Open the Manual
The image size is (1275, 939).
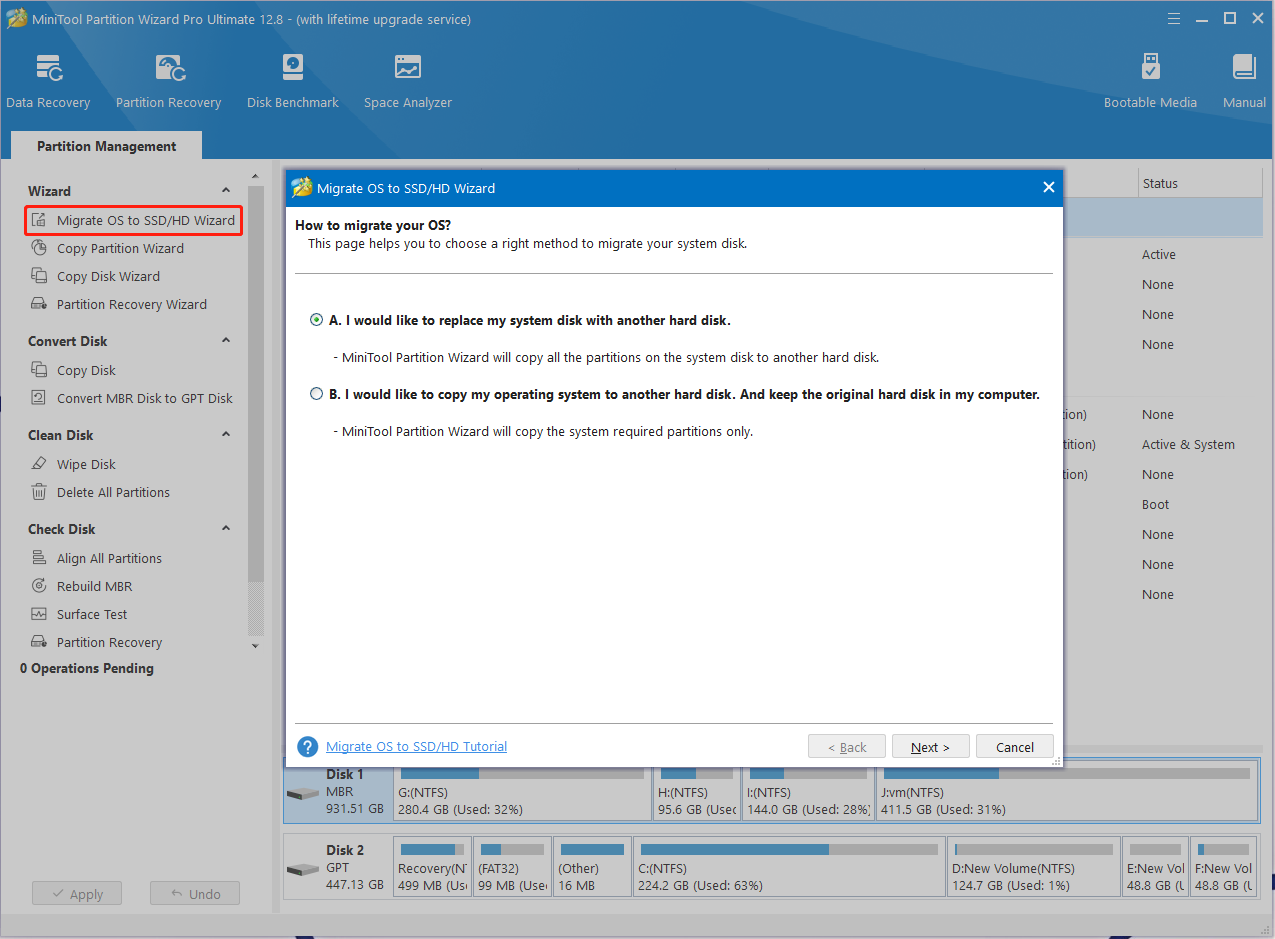[x=1244, y=81]
